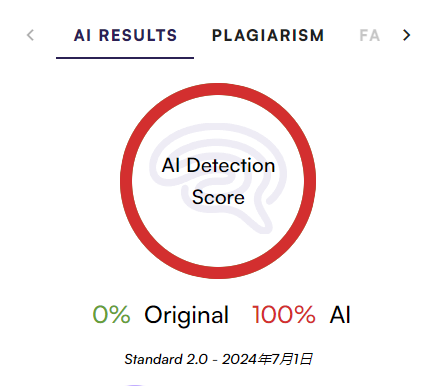
Task: Click the green 0% value
Action: pos(111,314)
